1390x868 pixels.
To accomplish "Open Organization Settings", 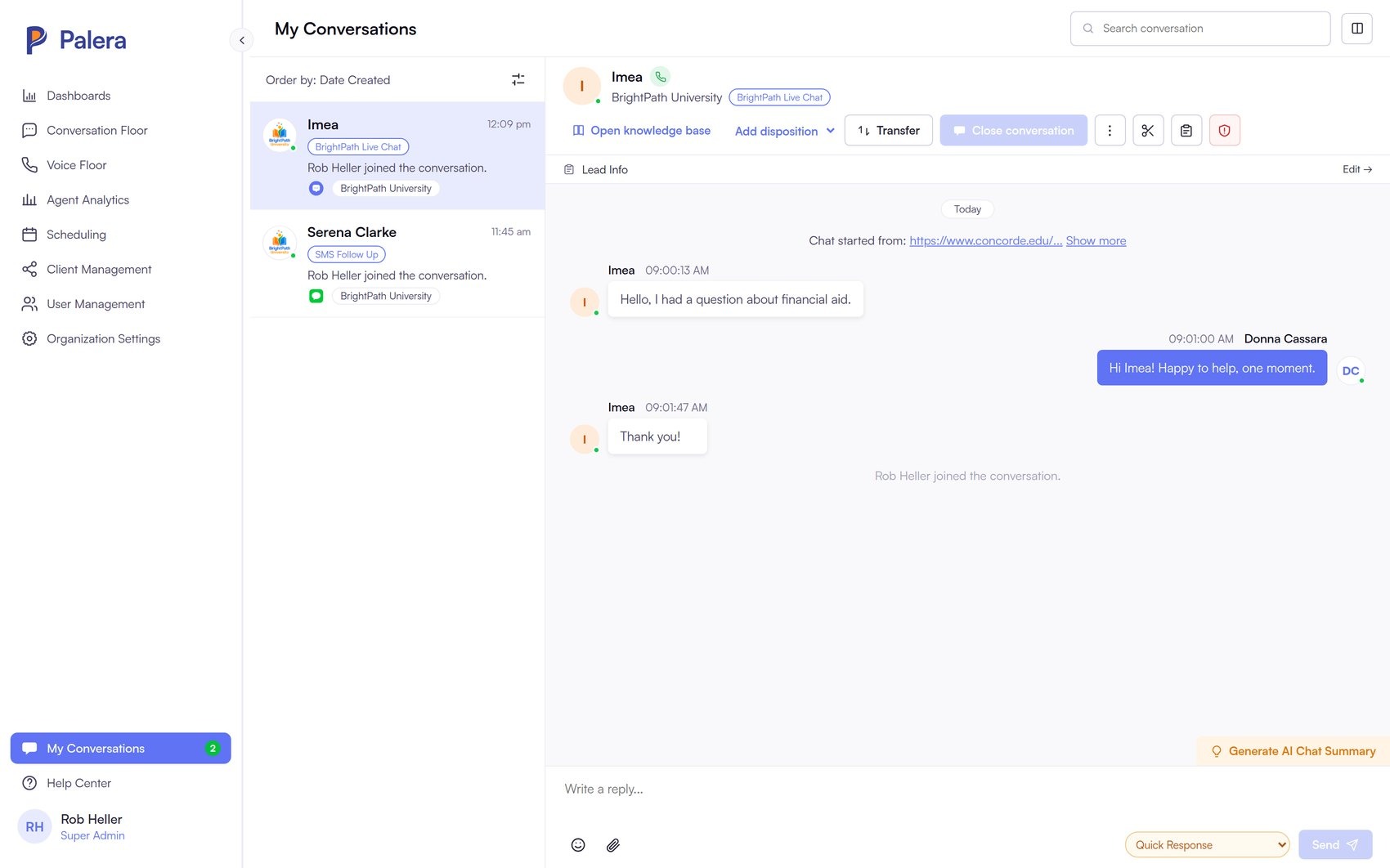I will point(103,338).
